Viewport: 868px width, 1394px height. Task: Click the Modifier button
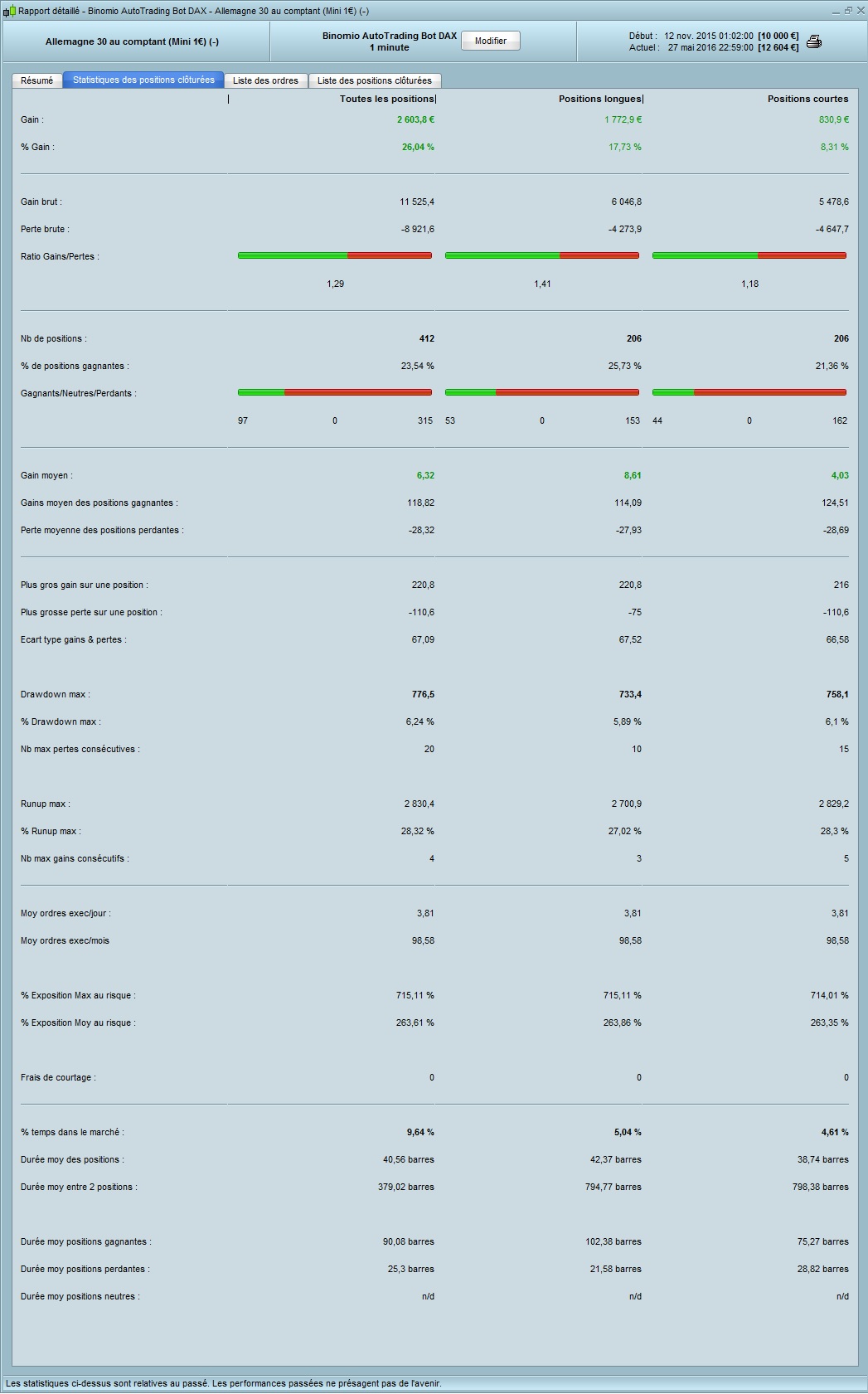click(x=490, y=41)
